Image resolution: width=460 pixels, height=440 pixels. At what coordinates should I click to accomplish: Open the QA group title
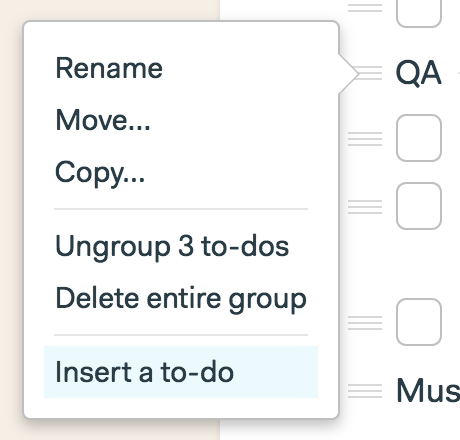tap(418, 73)
